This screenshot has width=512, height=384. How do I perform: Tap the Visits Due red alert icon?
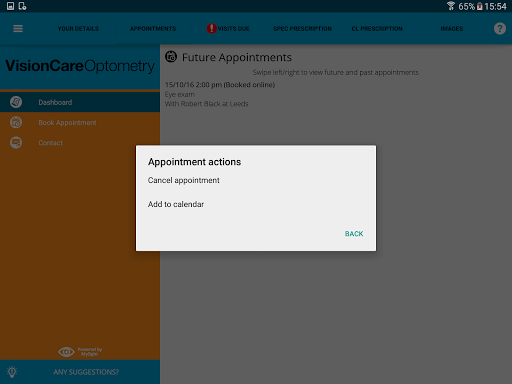(x=211, y=29)
